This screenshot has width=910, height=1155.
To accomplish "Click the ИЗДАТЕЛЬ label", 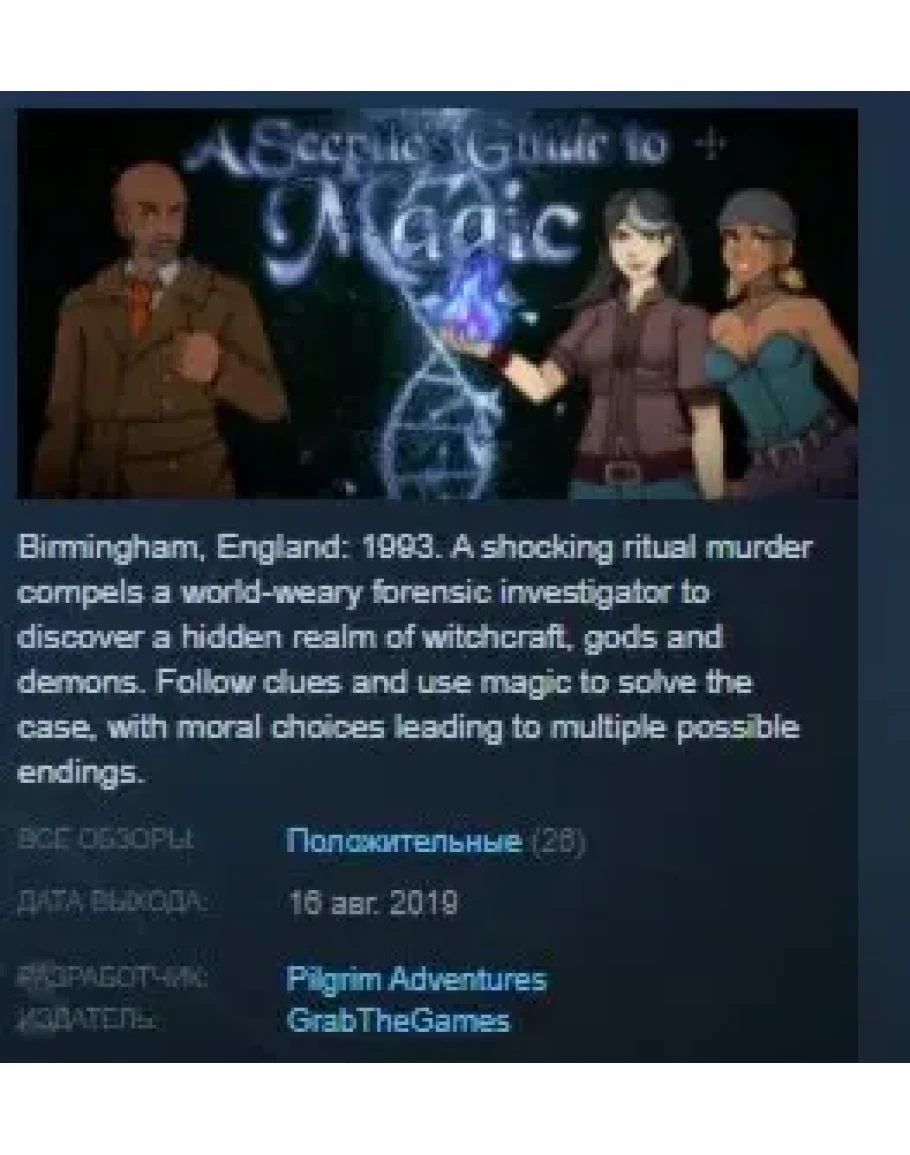I will pyautogui.click(x=87, y=1020).
